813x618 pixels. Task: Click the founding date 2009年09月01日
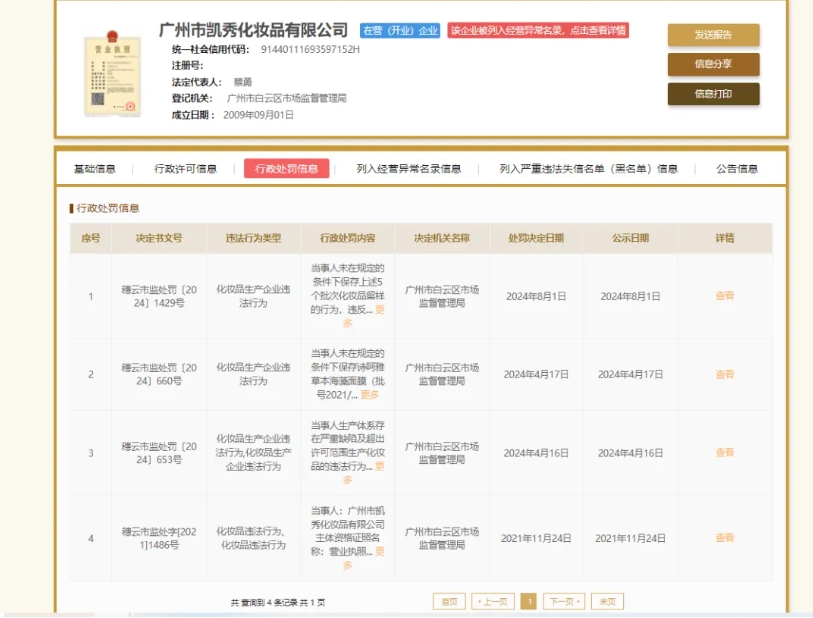258,115
